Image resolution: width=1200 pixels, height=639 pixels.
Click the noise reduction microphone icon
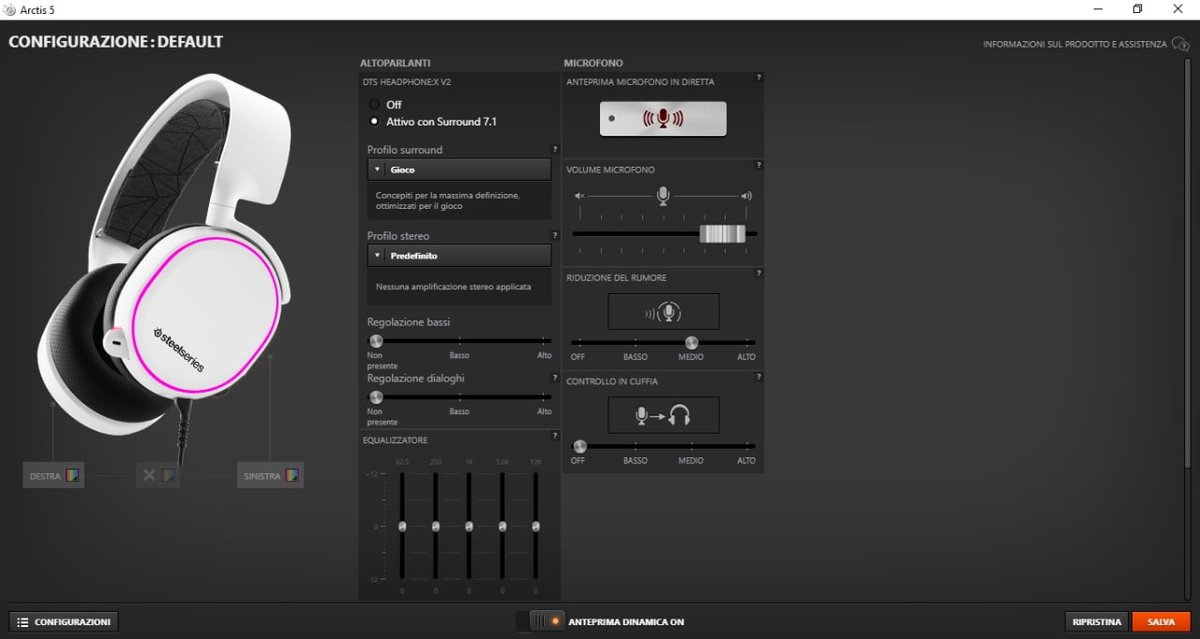click(x=664, y=311)
